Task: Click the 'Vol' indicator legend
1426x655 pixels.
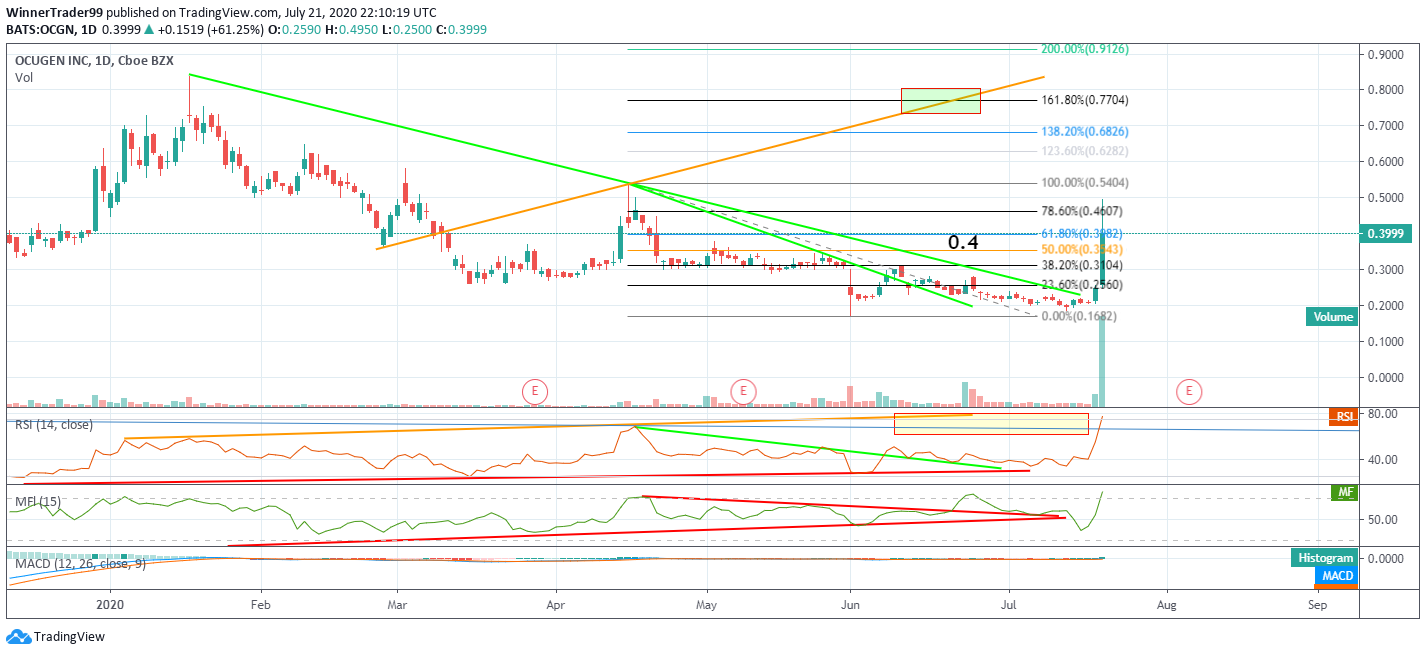Action: tap(24, 76)
